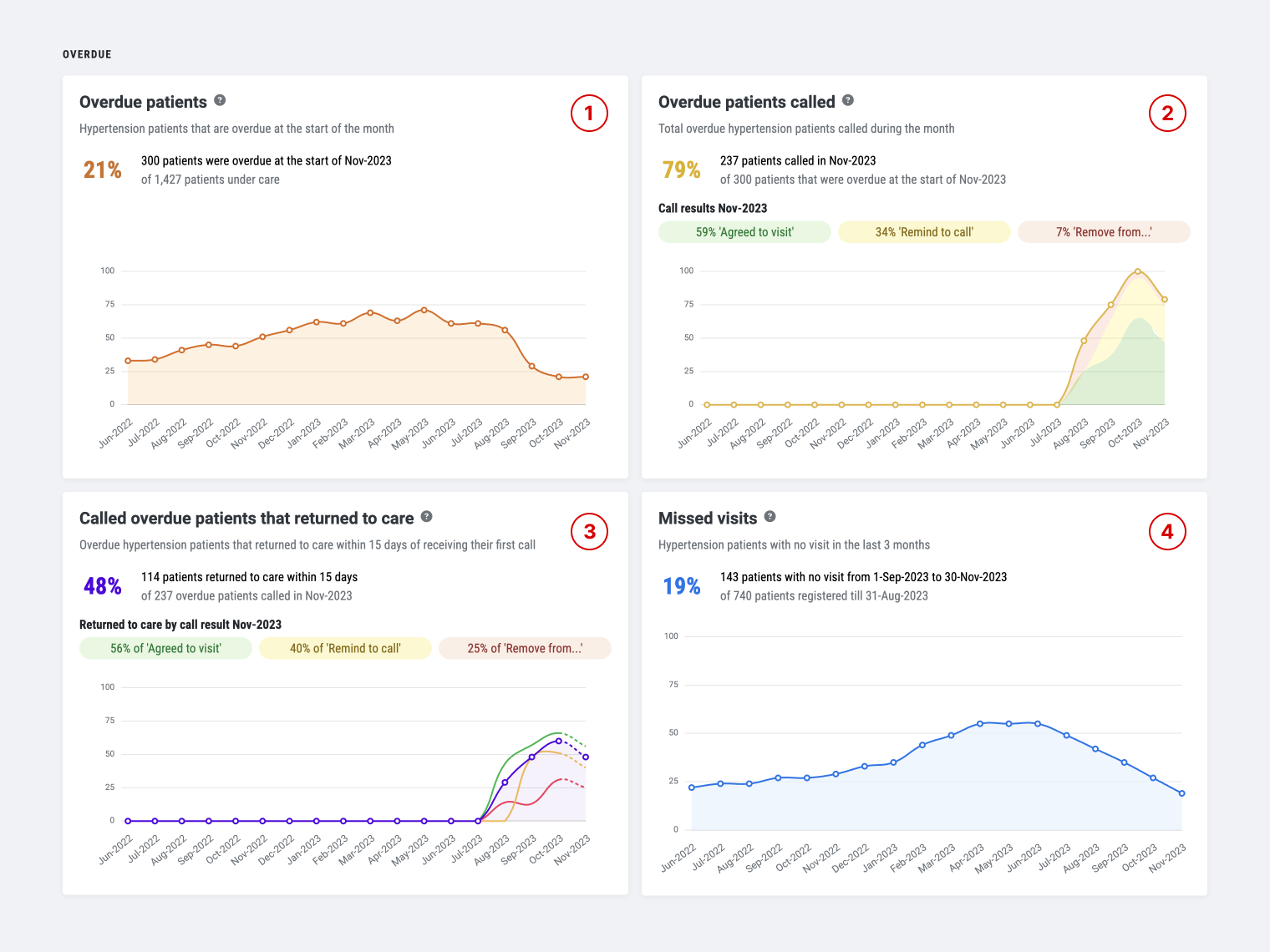This screenshot has height=952, width=1270.
Task: Click Nov-2023 data point on Missed visits chart
Action: tap(1182, 793)
